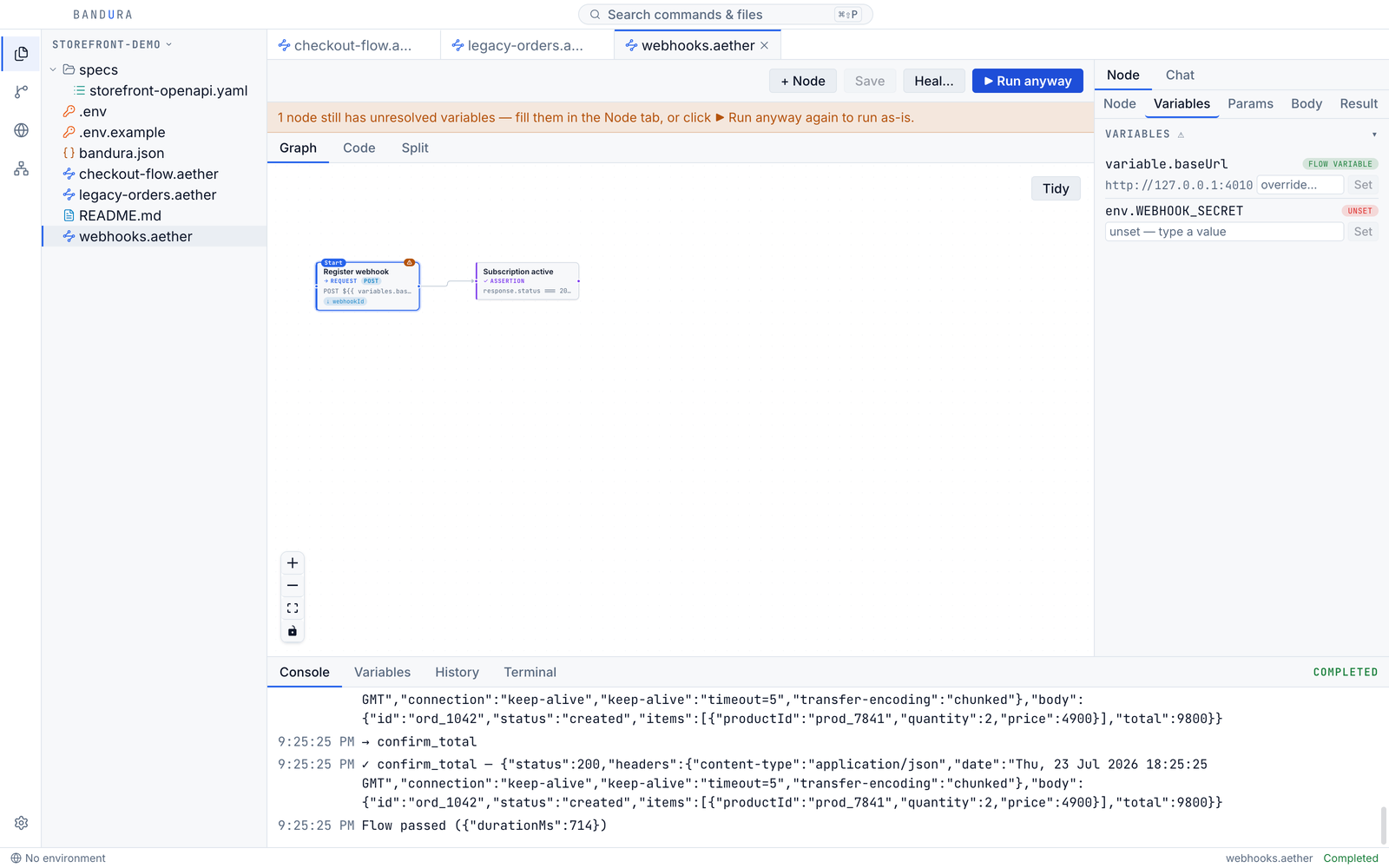The height and width of the screenshot is (868, 1389).
Task: Open the Node sub-tab beside Variables
Action: point(1119,104)
